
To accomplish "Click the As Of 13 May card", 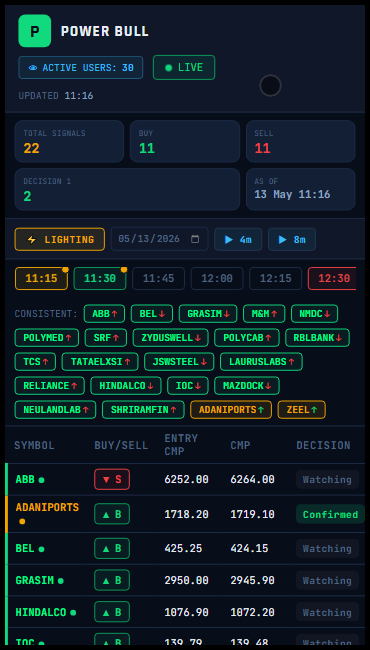I will tap(300, 189).
